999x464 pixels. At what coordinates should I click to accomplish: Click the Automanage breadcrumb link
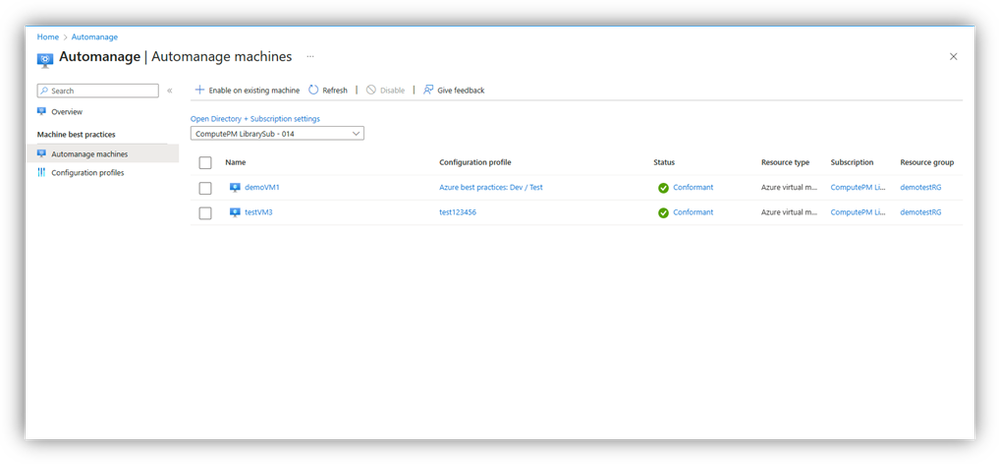click(94, 37)
